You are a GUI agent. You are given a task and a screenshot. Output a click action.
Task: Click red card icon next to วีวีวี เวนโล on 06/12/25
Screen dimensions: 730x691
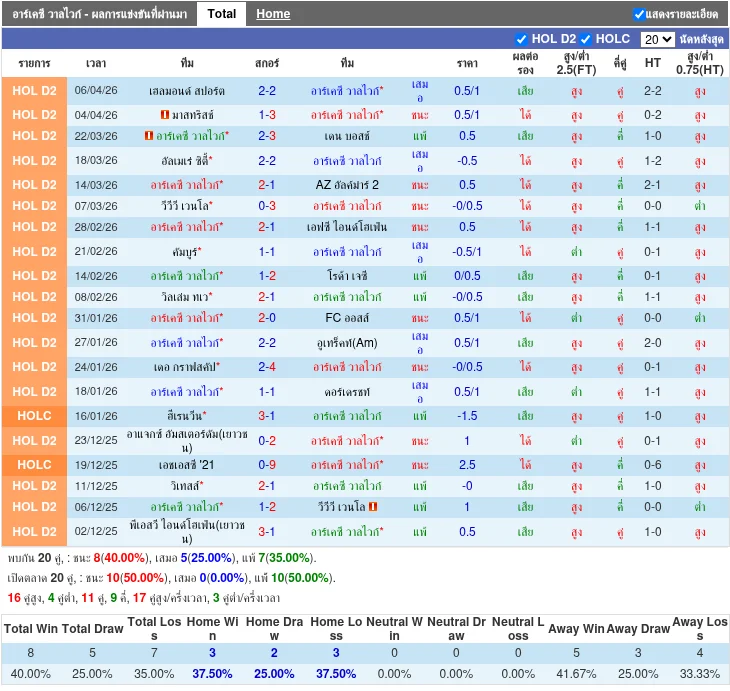373,507
